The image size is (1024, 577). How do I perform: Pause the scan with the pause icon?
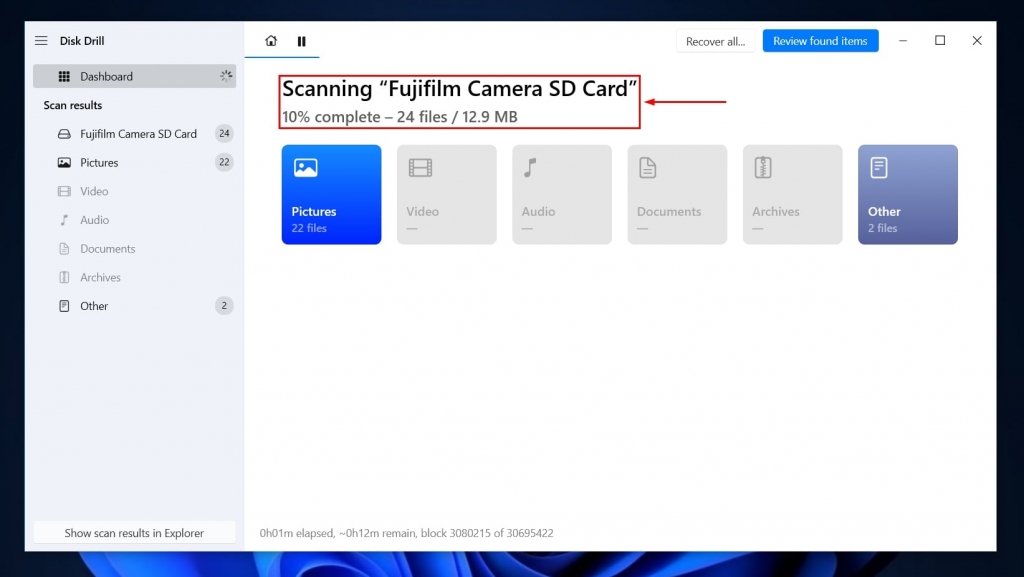point(302,41)
